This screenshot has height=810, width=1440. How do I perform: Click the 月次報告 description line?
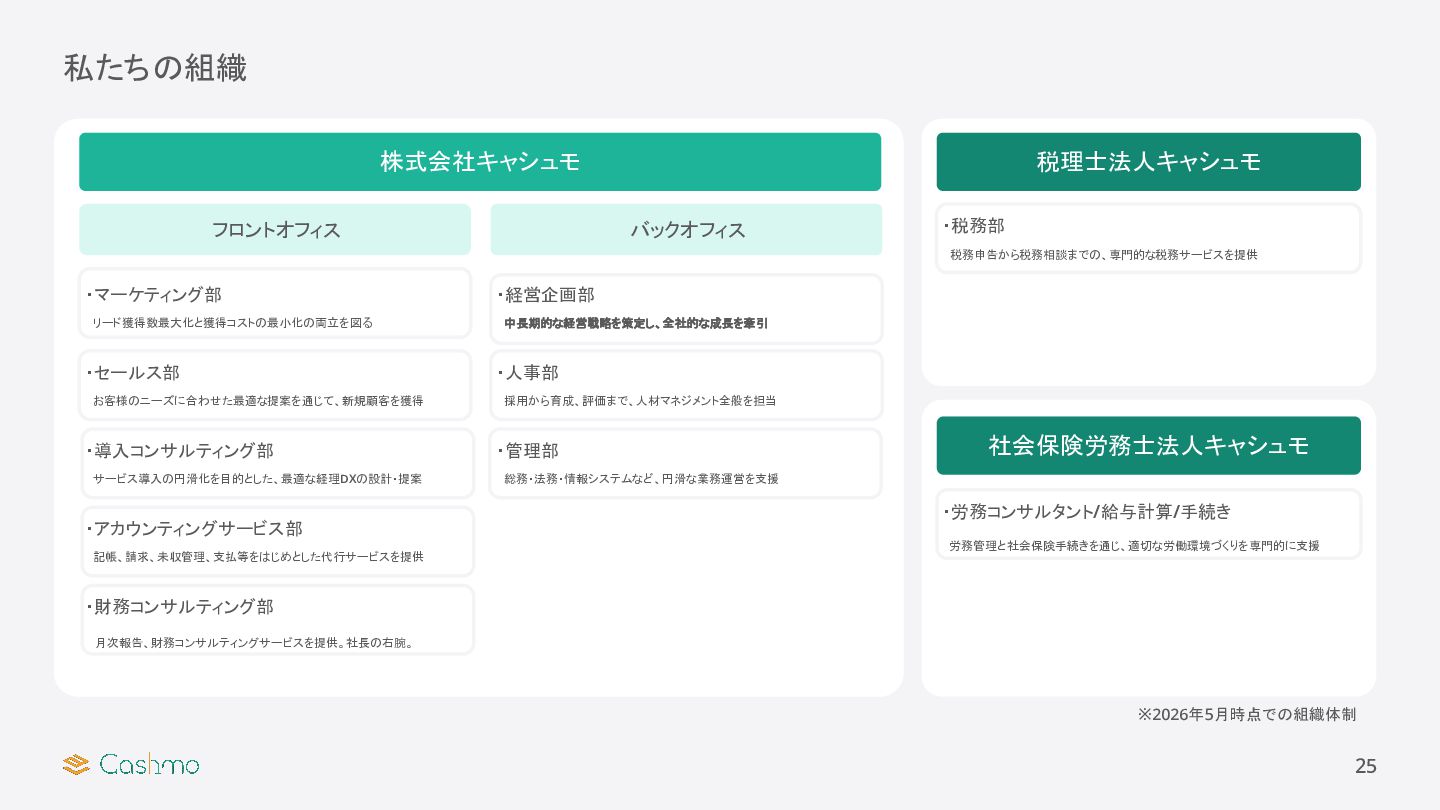254,643
